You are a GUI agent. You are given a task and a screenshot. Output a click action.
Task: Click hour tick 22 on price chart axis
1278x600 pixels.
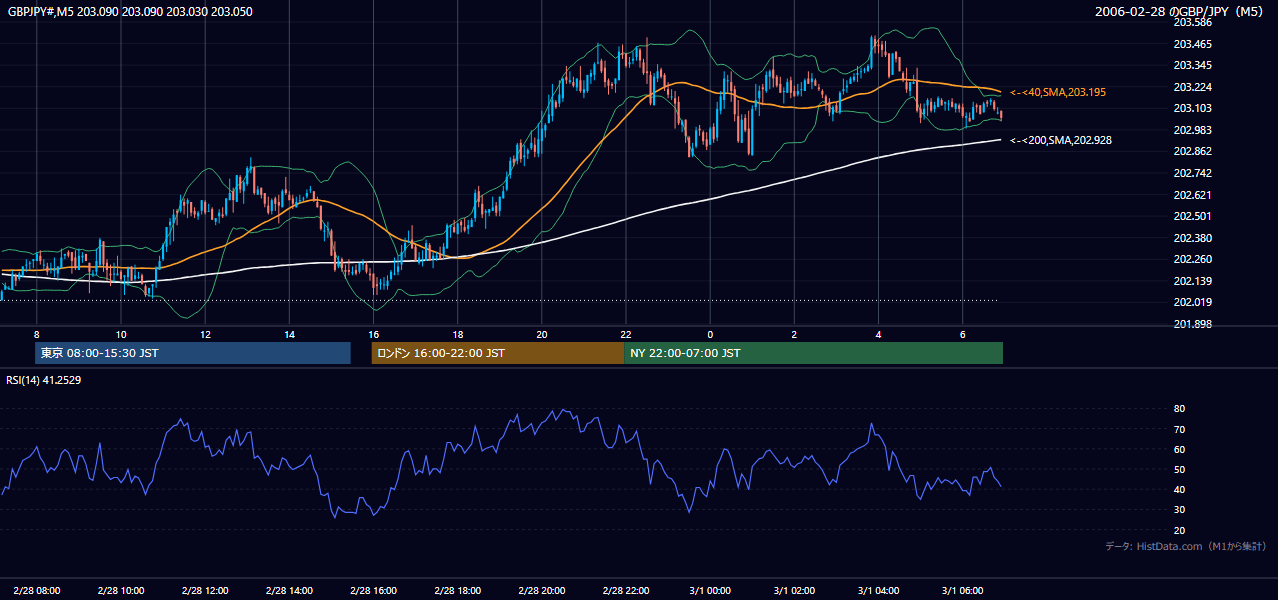(625, 334)
